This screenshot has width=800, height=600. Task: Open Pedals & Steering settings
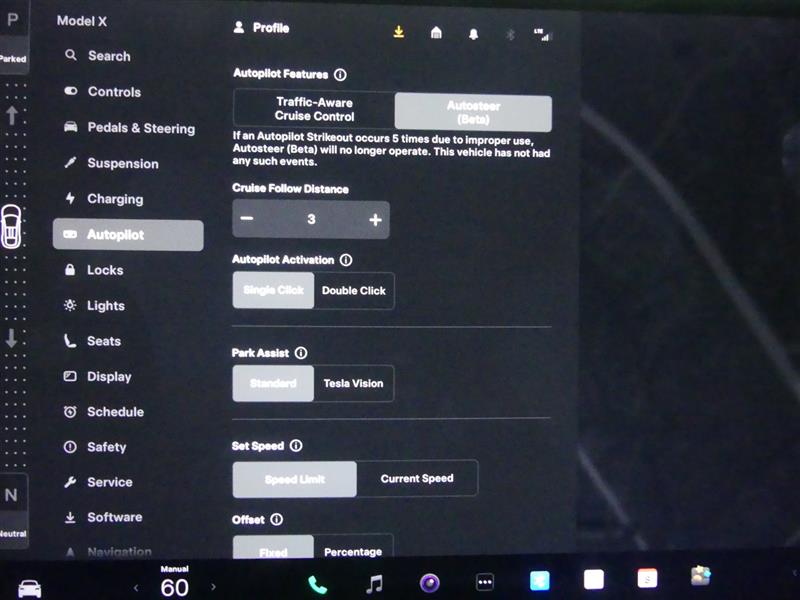point(130,128)
